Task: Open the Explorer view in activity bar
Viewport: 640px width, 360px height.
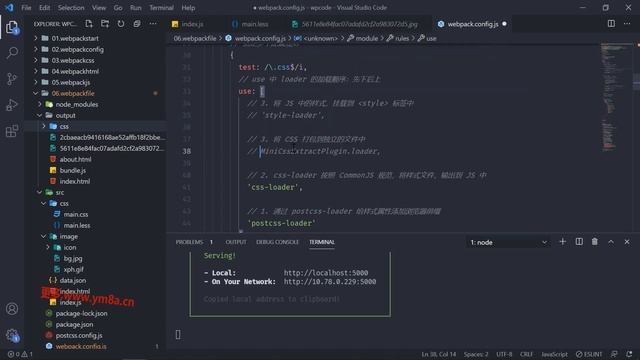Action: click(x=12, y=28)
